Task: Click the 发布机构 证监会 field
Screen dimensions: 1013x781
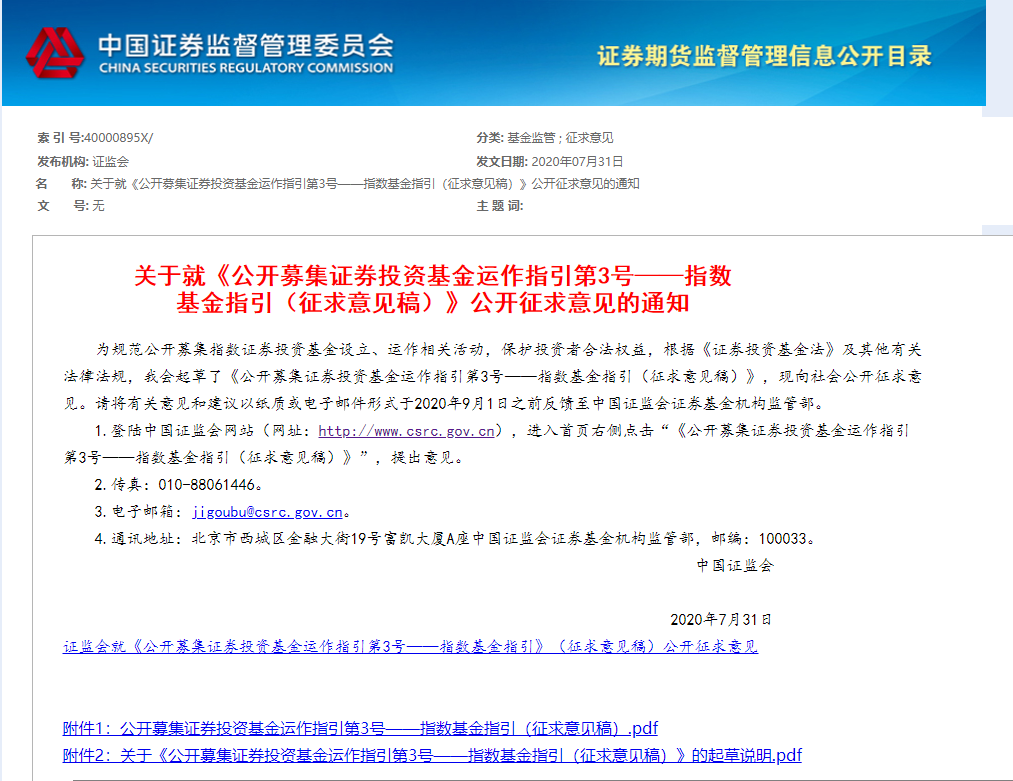Action: 83,161
